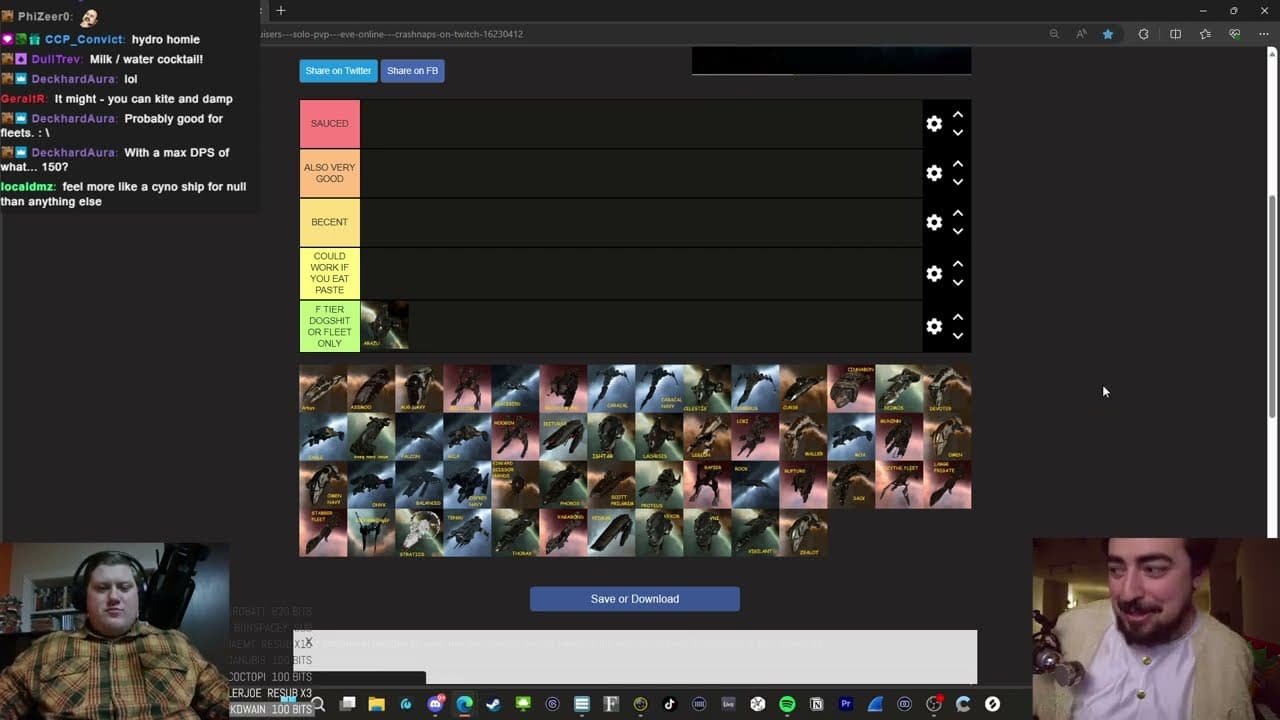Click the Share on FB button
Screen dimensions: 1280x720
click(412, 71)
